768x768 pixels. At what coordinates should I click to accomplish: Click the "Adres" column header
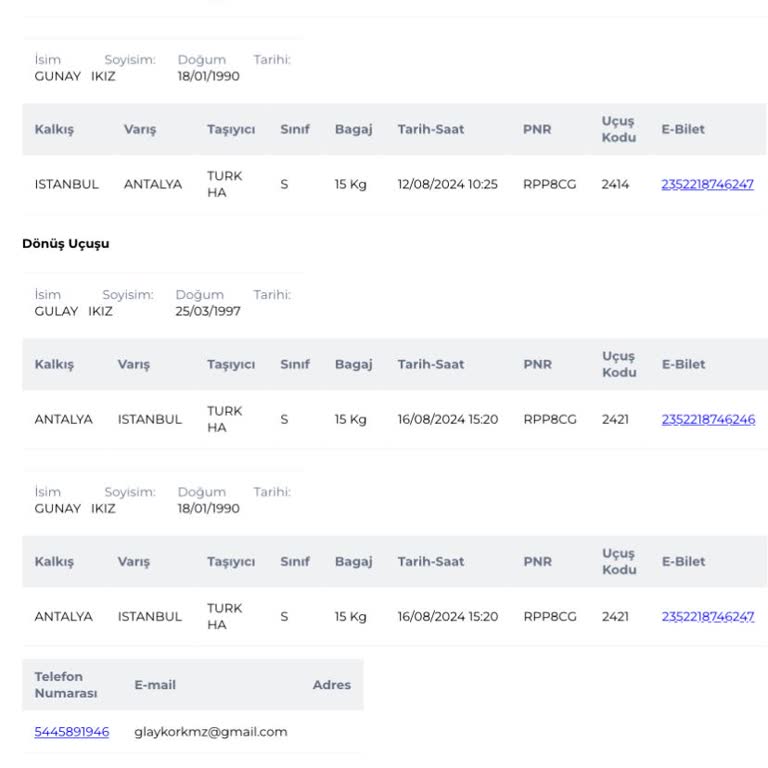pyautogui.click(x=331, y=684)
